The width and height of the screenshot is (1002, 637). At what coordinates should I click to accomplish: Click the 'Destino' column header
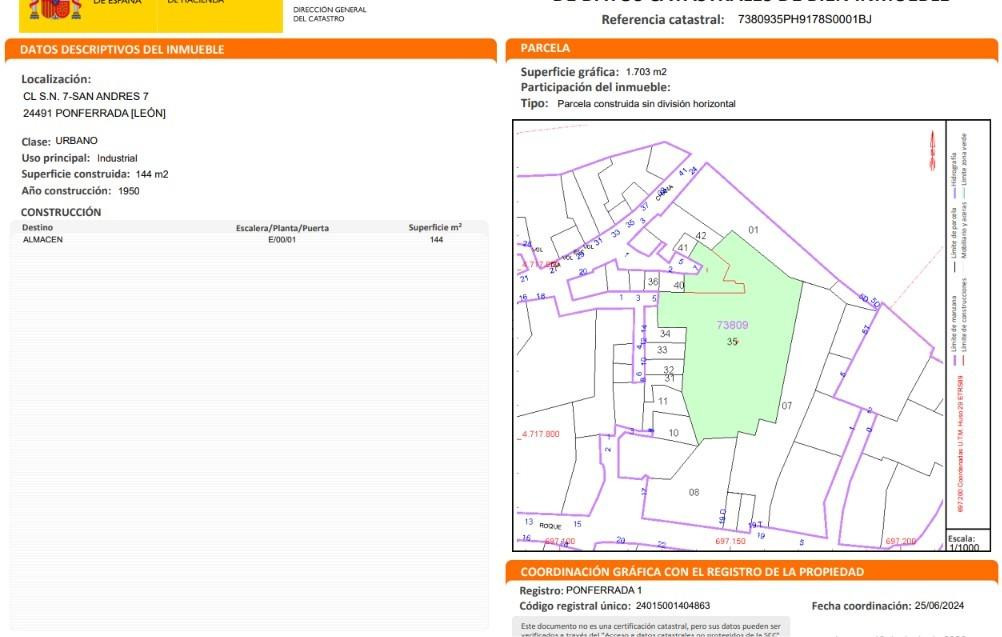click(x=38, y=227)
